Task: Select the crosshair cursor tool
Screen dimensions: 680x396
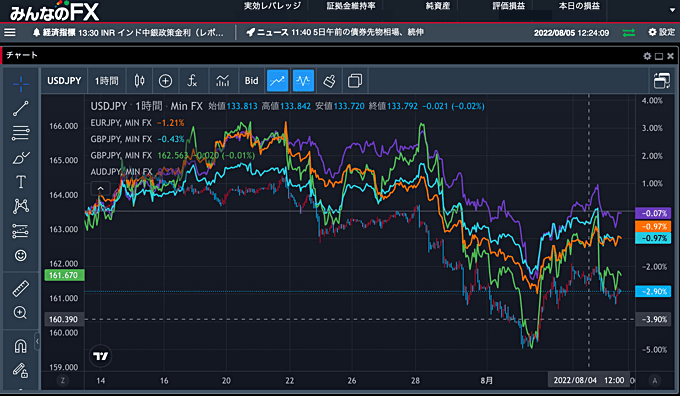Action: tap(20, 84)
